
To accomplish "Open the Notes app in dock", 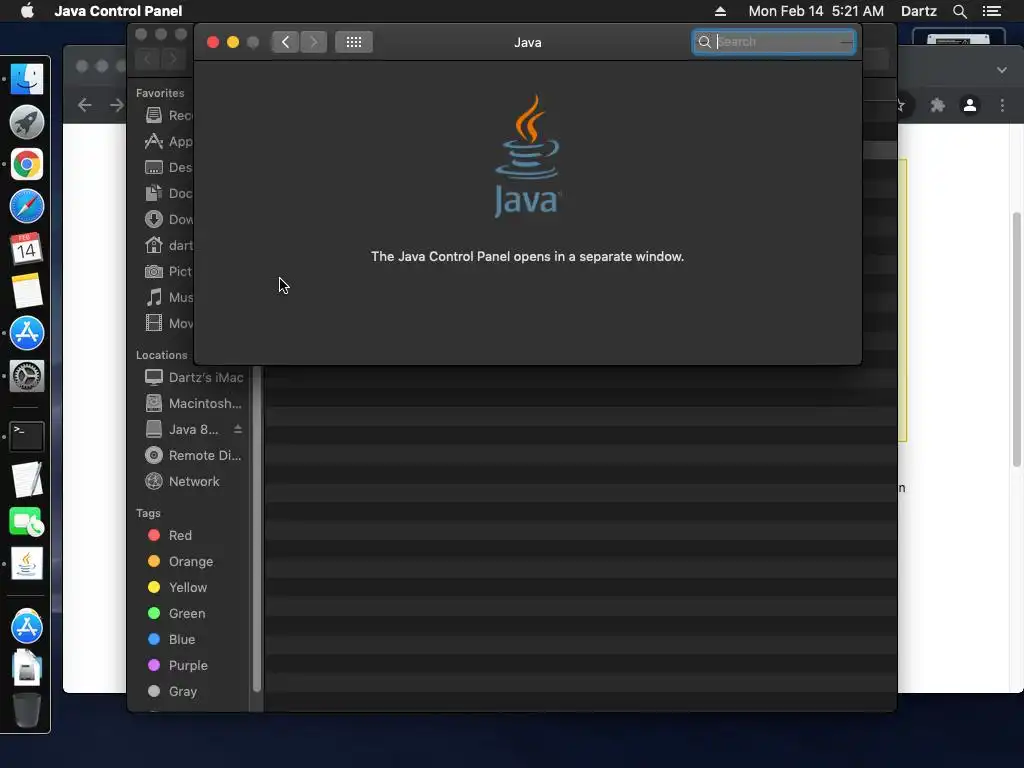I will (27, 291).
